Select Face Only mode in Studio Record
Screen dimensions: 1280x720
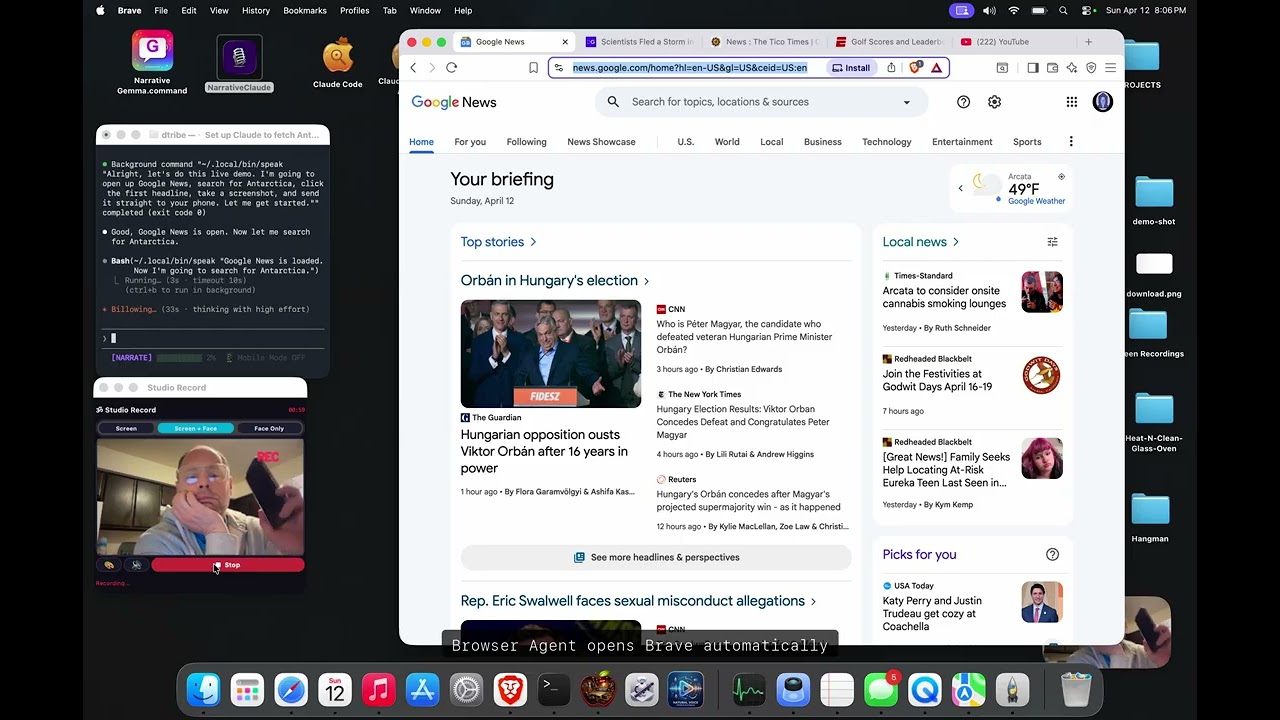pos(269,428)
